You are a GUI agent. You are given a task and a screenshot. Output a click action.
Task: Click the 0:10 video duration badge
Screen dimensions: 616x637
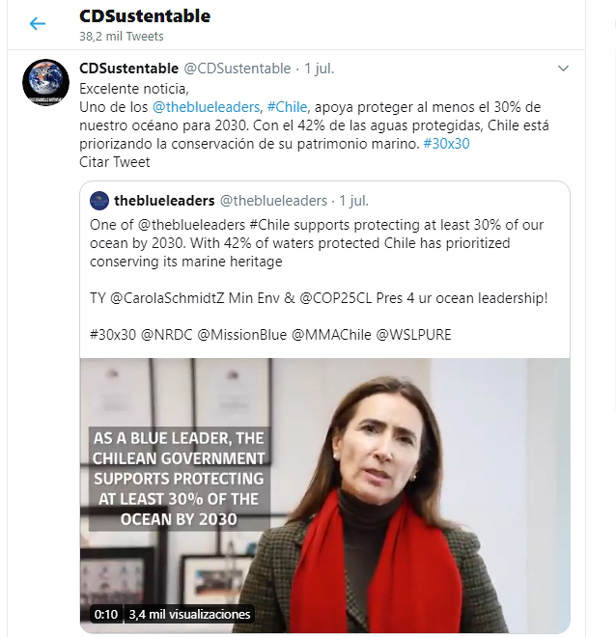click(106, 614)
